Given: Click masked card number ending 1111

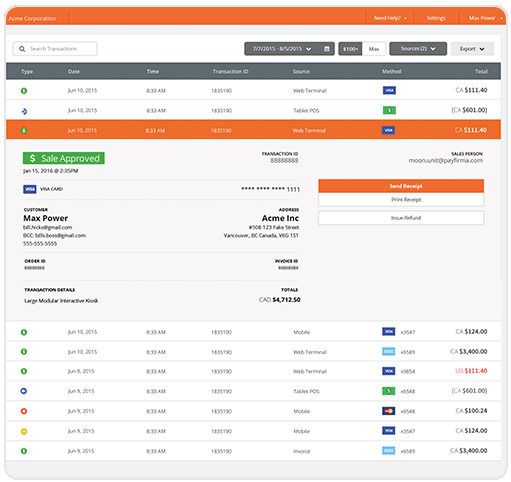Looking at the screenshot, I should point(270,189).
